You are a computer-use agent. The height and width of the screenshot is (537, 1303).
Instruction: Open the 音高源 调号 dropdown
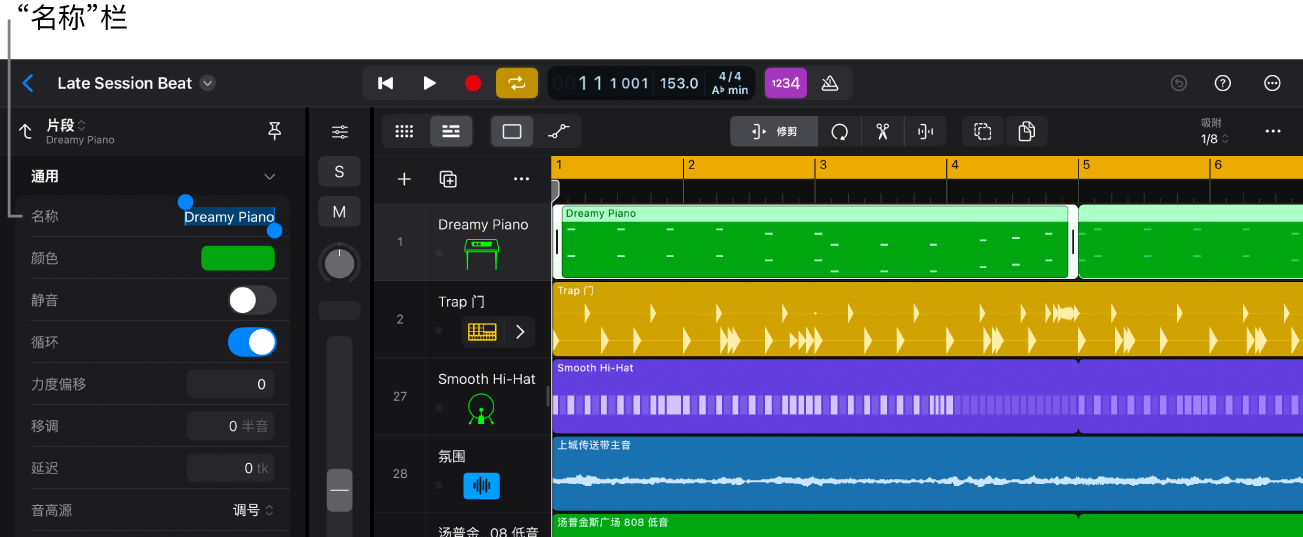(254, 510)
